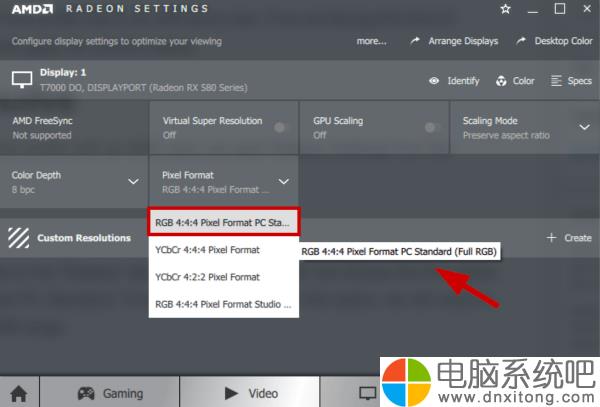Collapse the Pixel Format dropdown
The width and height of the screenshot is (600, 407).
[x=284, y=181]
